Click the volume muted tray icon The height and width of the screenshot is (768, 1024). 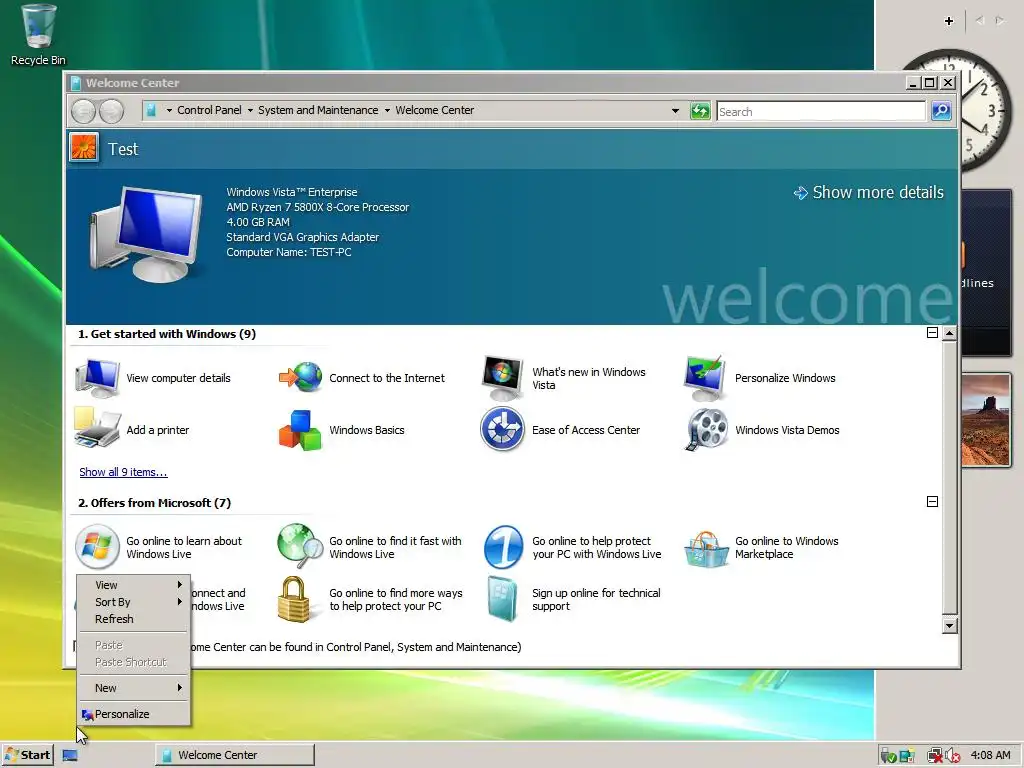[952, 756]
